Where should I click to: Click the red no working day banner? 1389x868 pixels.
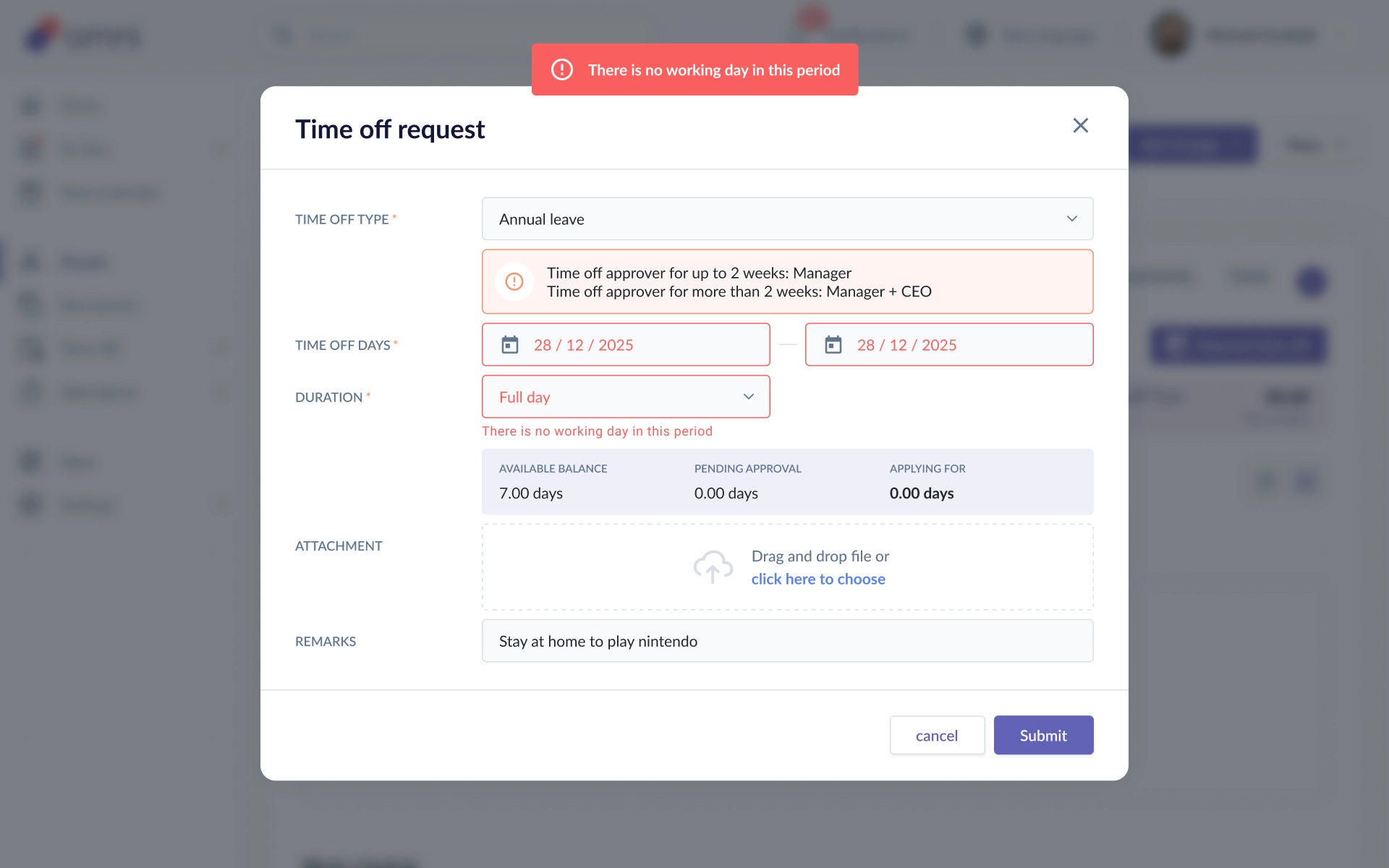tap(694, 69)
